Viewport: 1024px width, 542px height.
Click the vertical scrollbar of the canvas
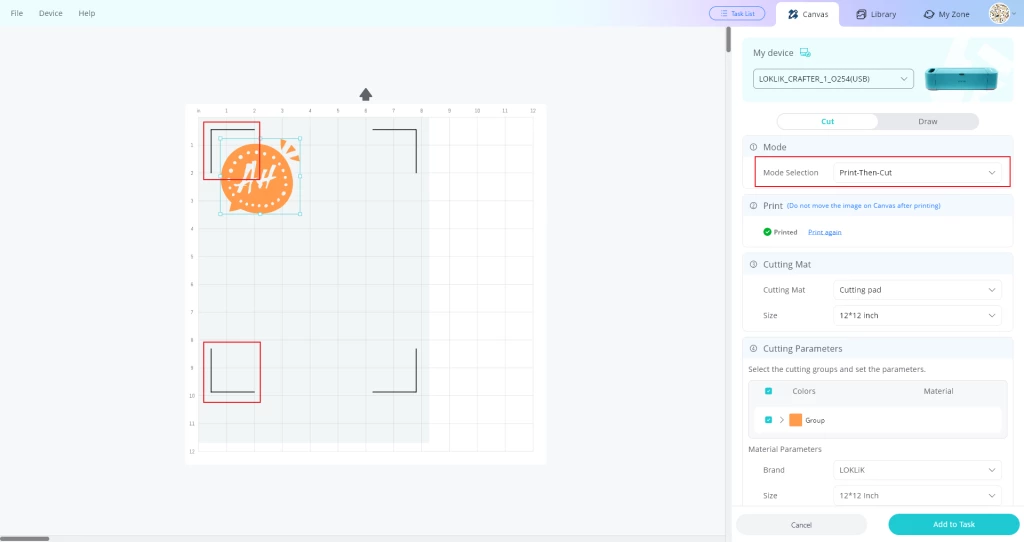(x=728, y=40)
